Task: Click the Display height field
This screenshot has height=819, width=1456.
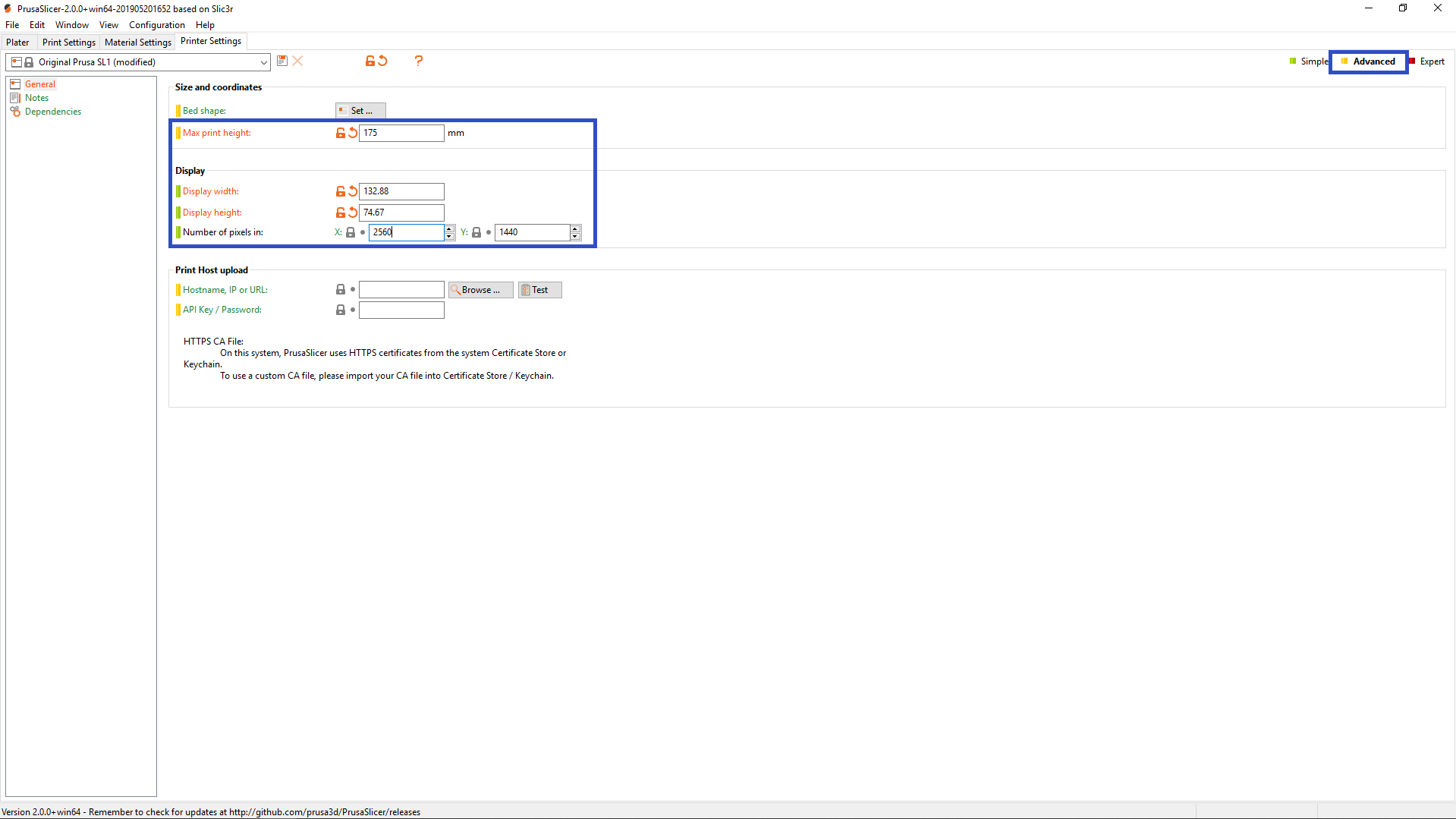Action: pyautogui.click(x=401, y=213)
